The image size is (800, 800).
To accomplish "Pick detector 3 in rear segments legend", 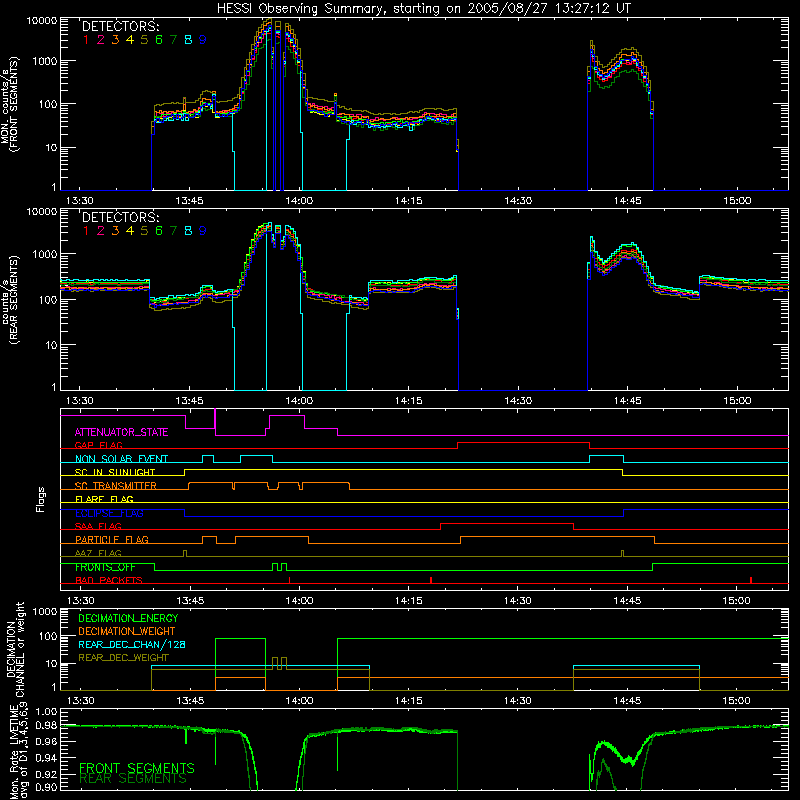I will 115,231.
